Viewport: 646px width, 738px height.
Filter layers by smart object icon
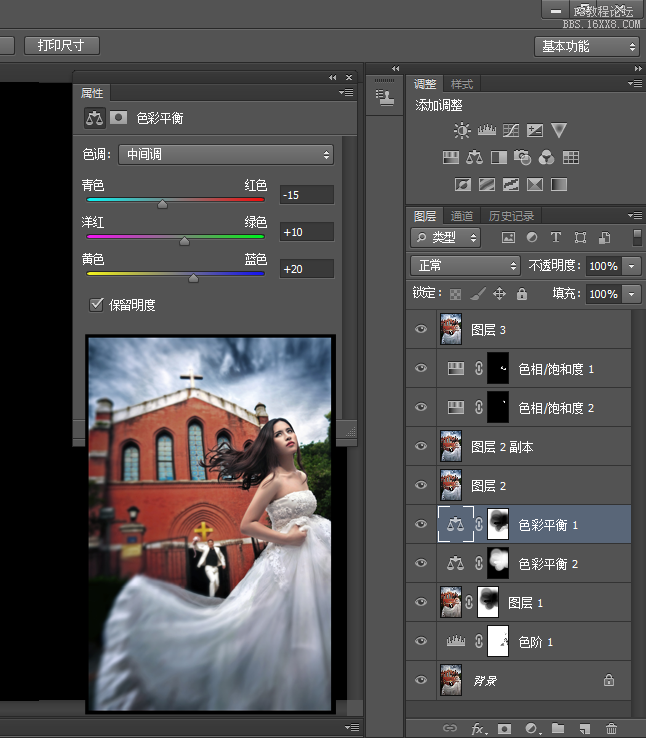click(x=605, y=238)
